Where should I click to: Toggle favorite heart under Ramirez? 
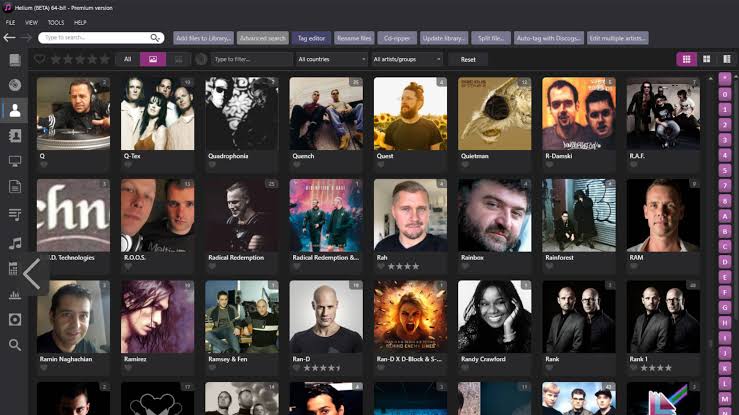tap(128, 368)
